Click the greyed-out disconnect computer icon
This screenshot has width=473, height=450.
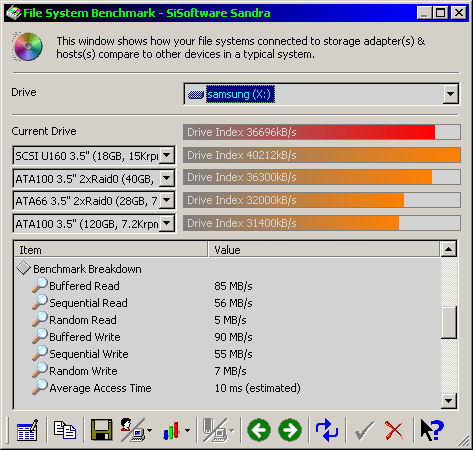(x=215, y=430)
